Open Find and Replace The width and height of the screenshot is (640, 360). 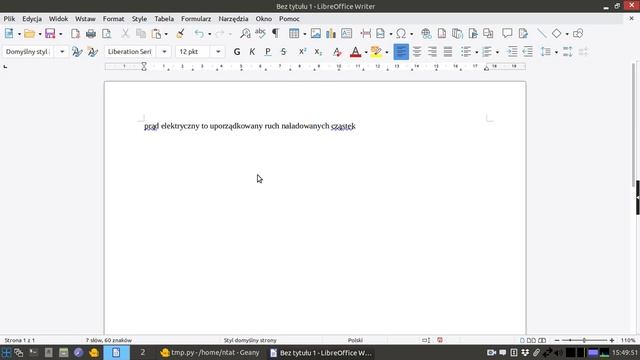(245, 33)
